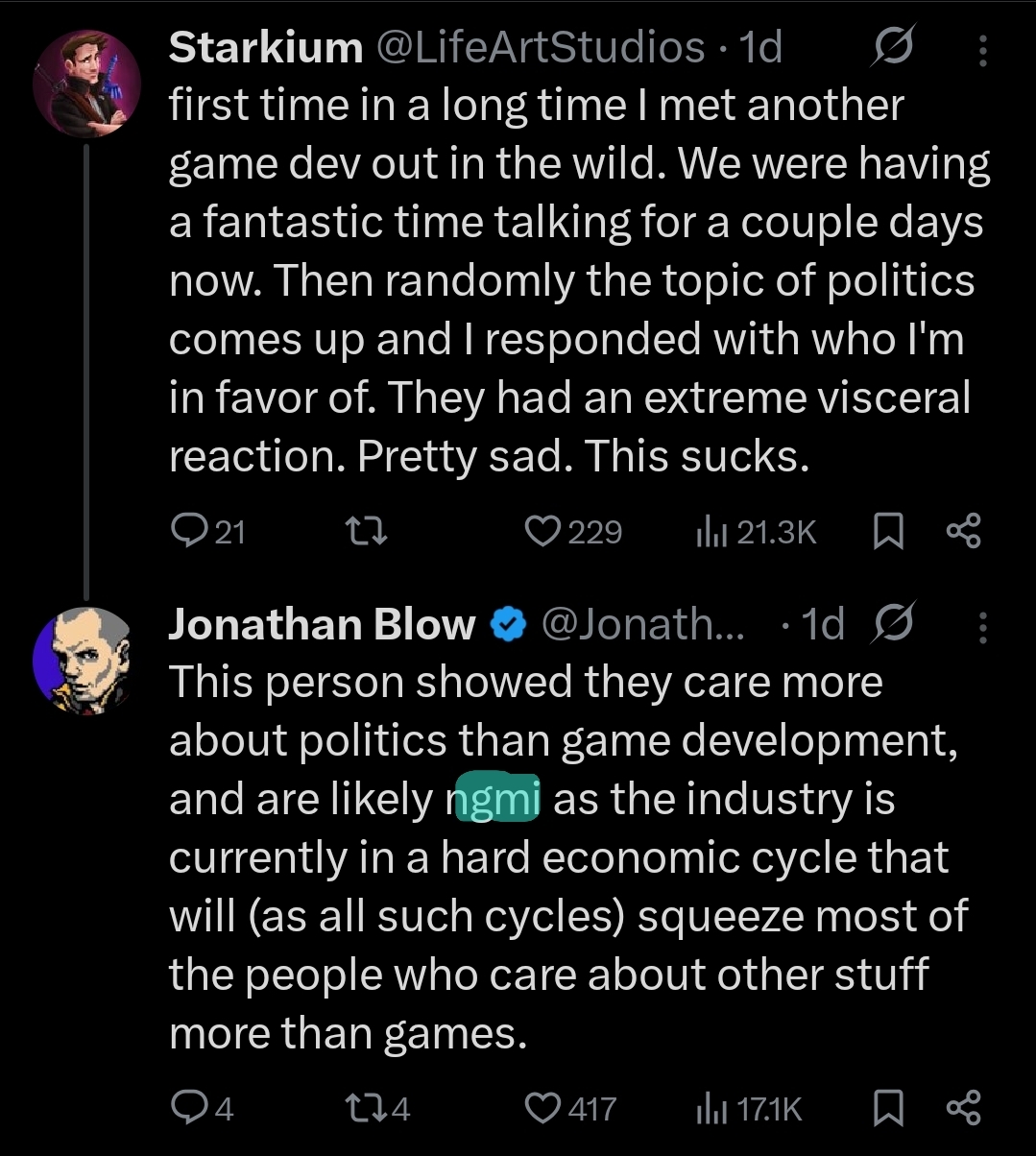Open Jonathan Blow's profile name link
The width and height of the screenshot is (1036, 1156).
pyautogui.click(x=322, y=625)
